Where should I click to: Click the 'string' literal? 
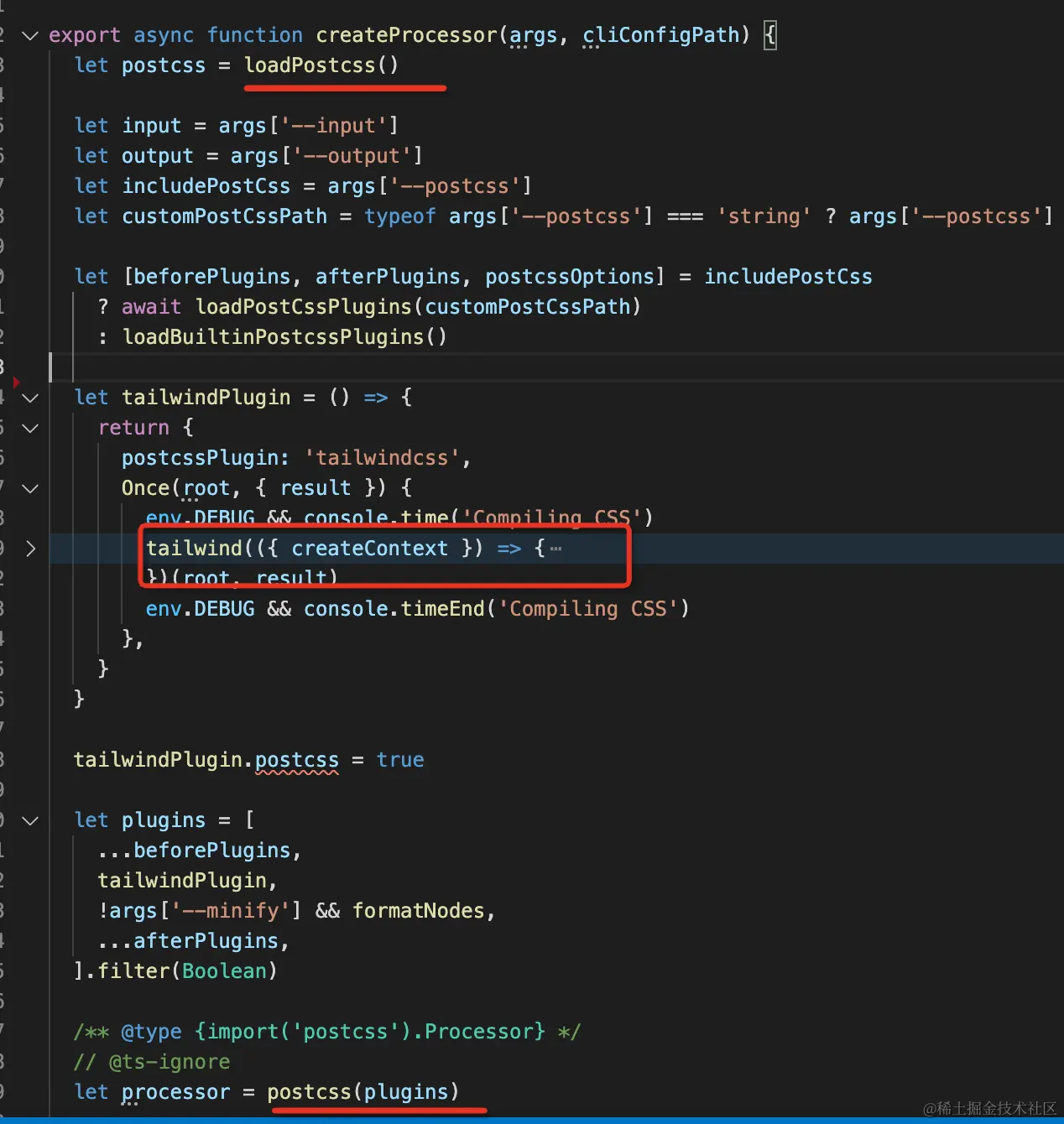pos(764,216)
